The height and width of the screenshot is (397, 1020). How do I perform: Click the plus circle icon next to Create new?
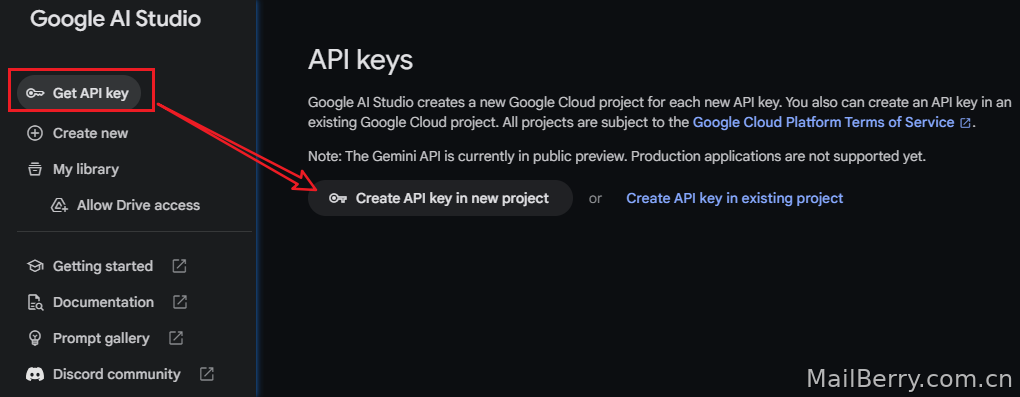34,133
